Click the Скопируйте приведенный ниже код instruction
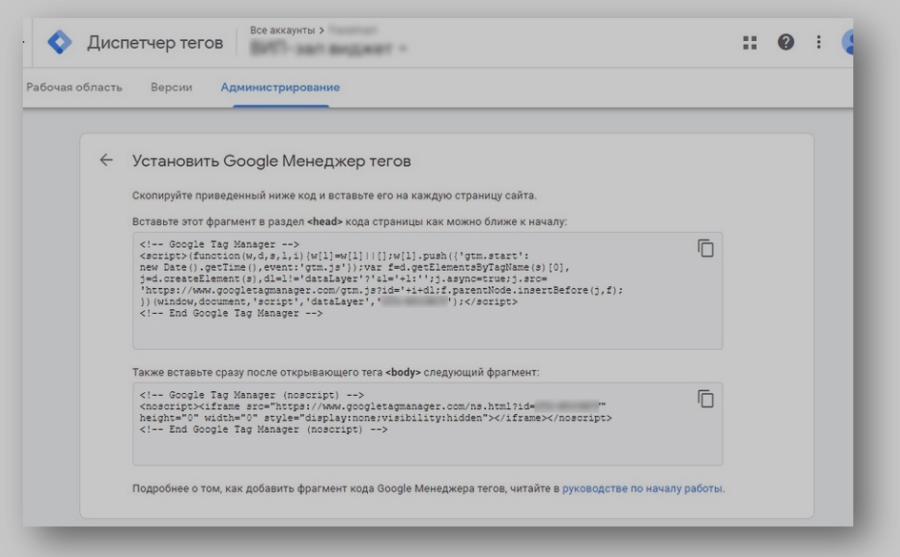 coord(334,195)
